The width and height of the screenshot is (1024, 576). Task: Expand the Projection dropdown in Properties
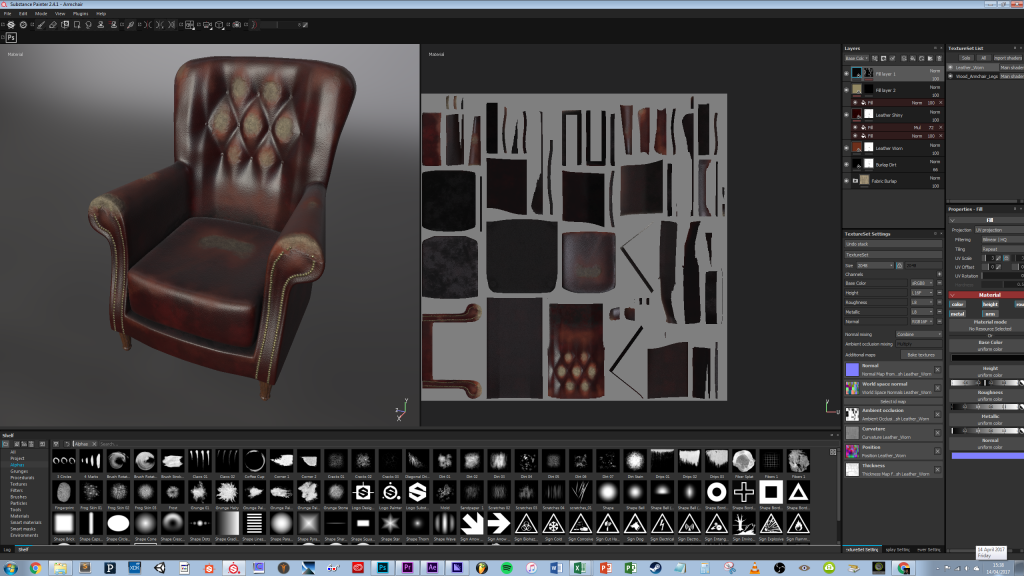coord(1000,229)
